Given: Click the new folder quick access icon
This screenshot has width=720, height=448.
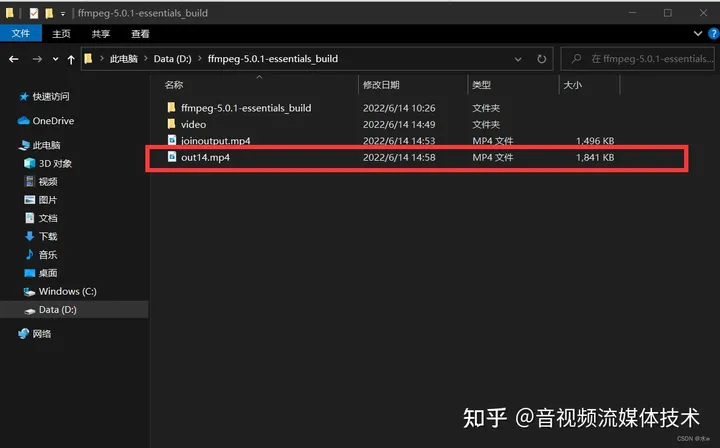Looking at the screenshot, I should click(x=49, y=13).
